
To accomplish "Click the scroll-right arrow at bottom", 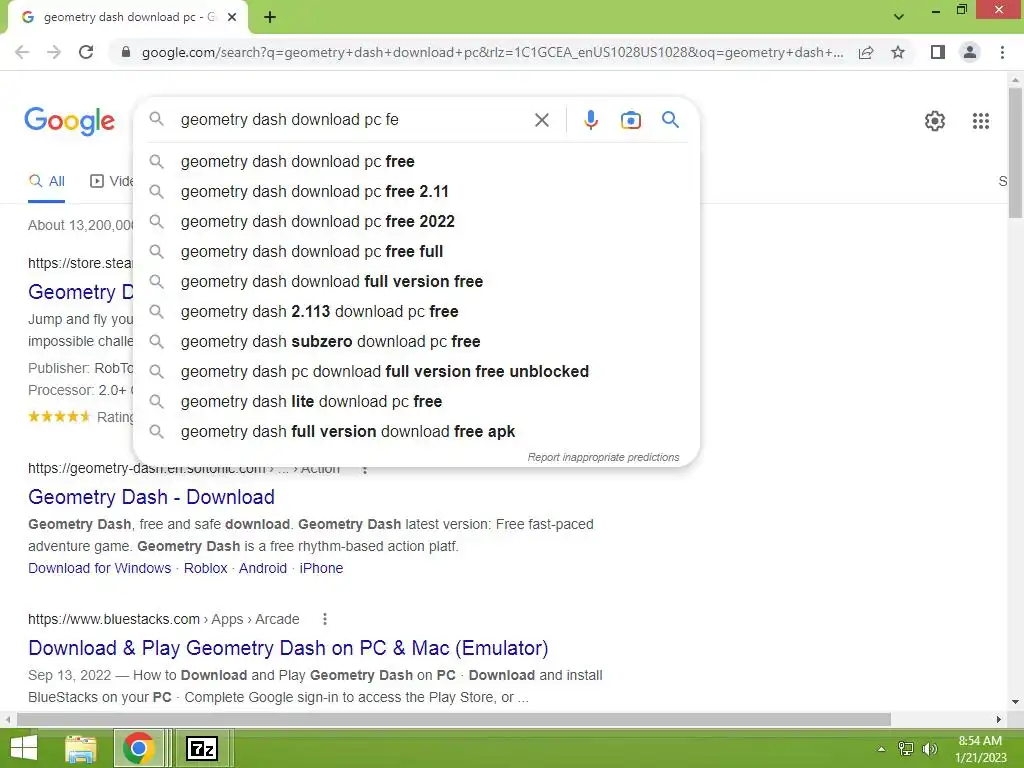I will [999, 719].
